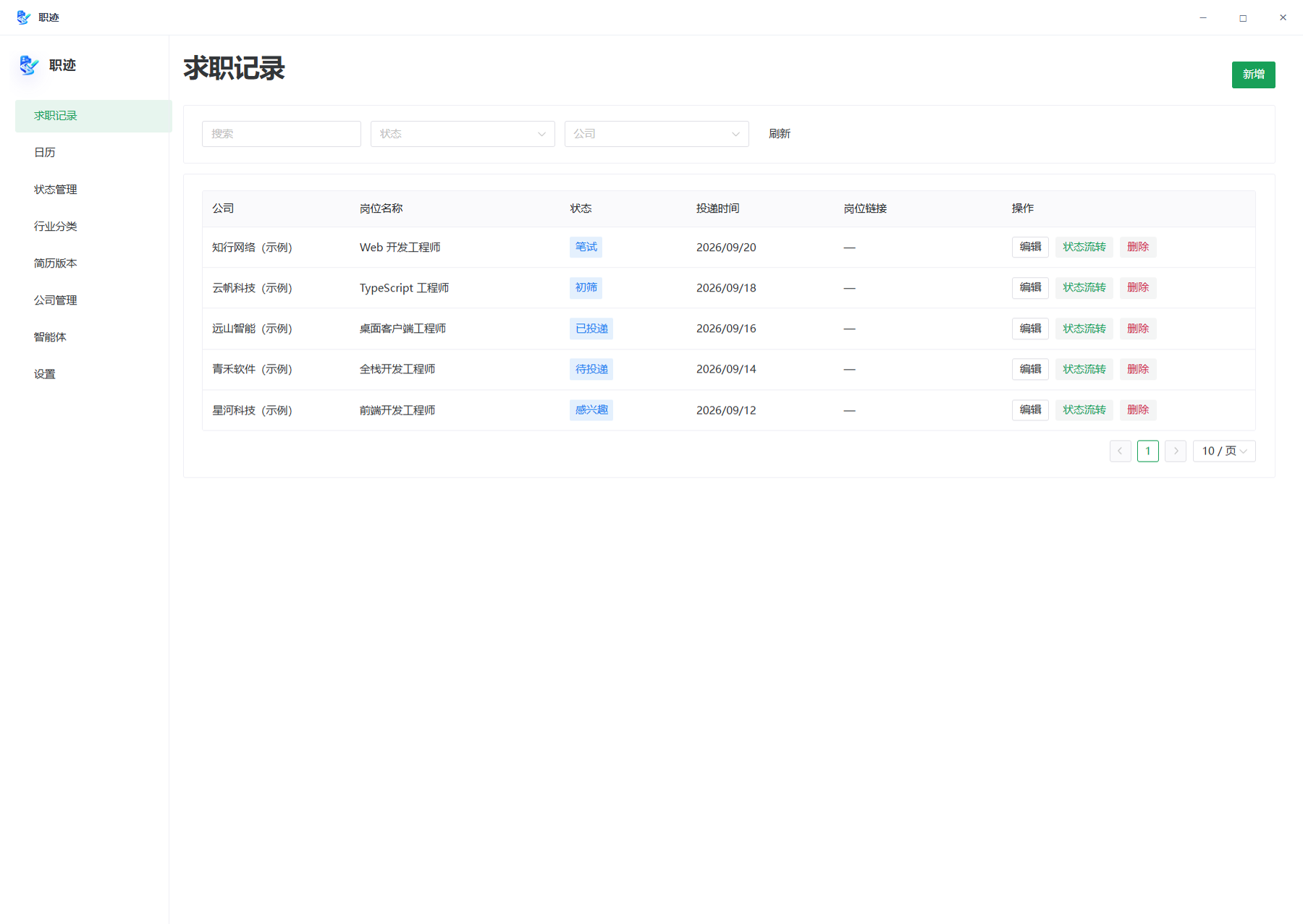This screenshot has width=1303, height=924.
Task: Open 行业分类 in the sidebar
Action: pos(93,226)
